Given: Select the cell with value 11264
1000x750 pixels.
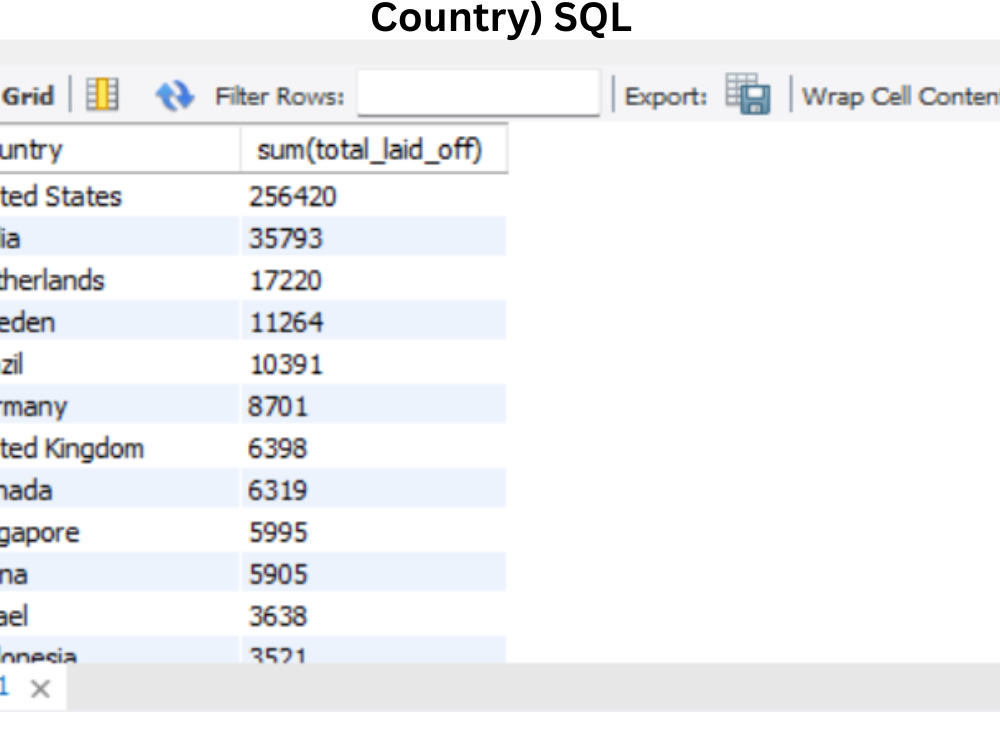Looking at the screenshot, I should [374, 321].
